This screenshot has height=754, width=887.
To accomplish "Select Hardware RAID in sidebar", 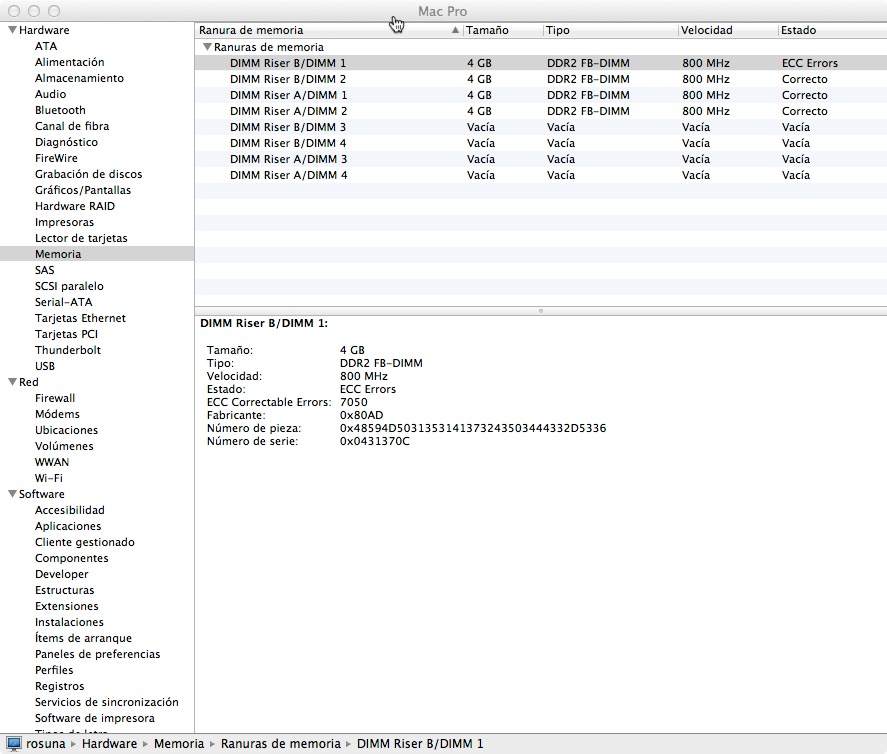I will [75, 206].
